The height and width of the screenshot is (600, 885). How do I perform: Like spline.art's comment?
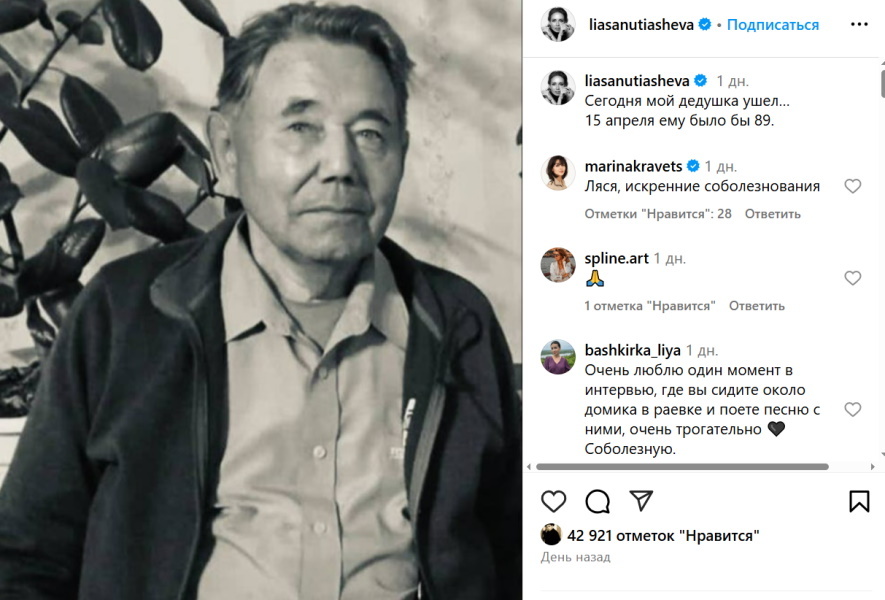[x=852, y=278]
